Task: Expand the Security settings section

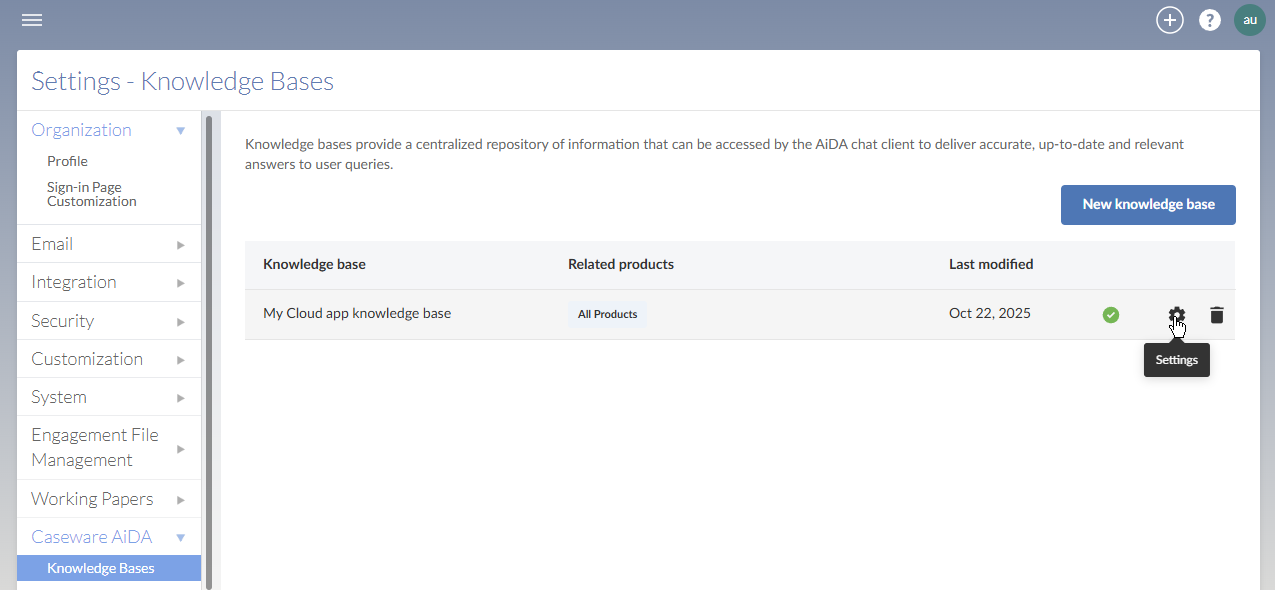Action: coord(108,320)
